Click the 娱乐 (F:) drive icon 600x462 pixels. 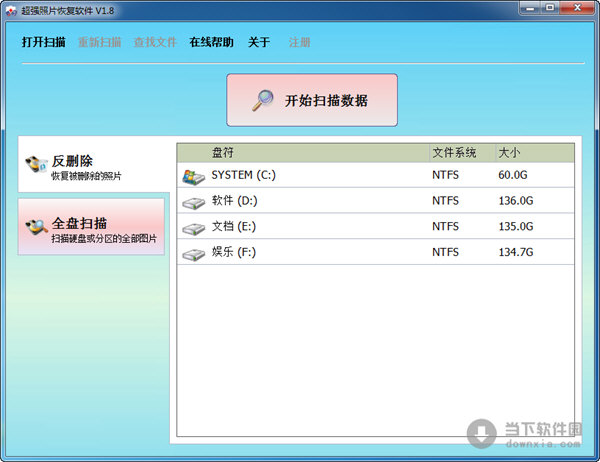point(193,254)
